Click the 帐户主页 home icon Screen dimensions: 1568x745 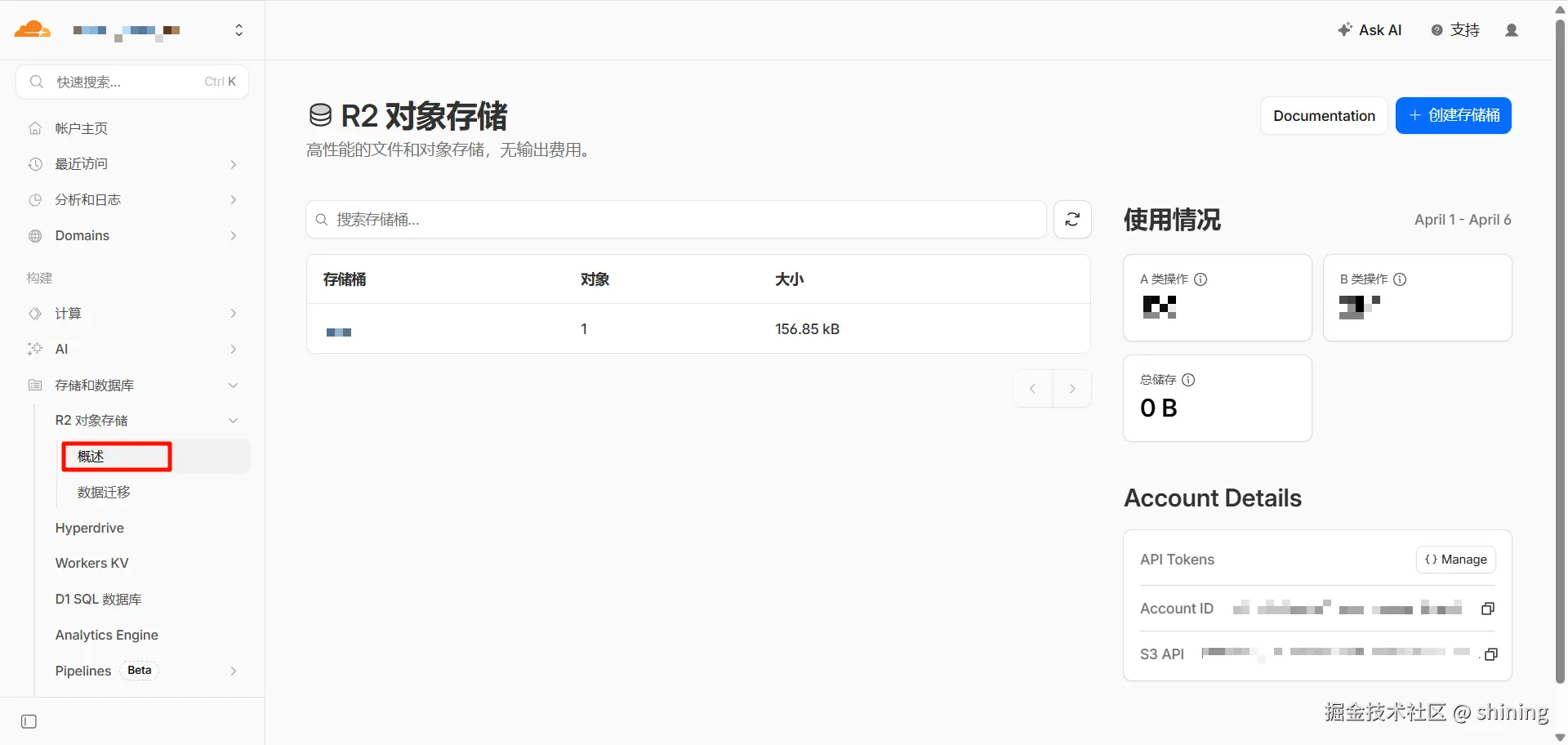tap(35, 128)
